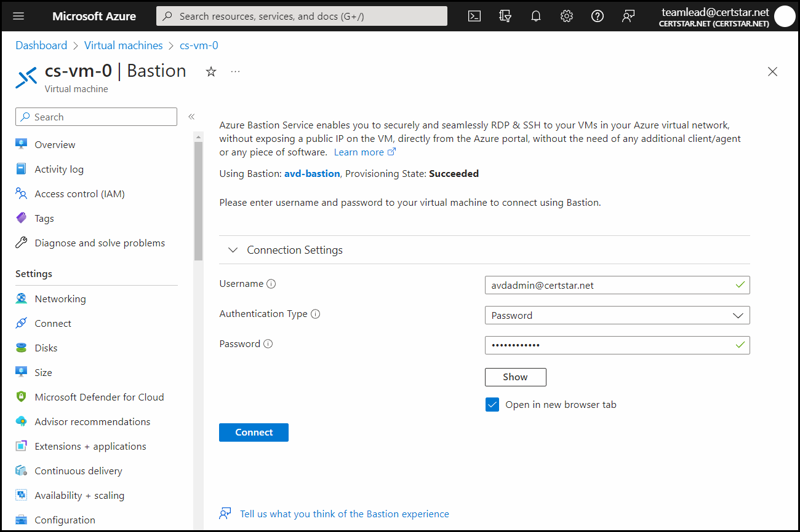Follow the avd-bastion link
Image resolution: width=800 pixels, height=532 pixels.
point(312,174)
